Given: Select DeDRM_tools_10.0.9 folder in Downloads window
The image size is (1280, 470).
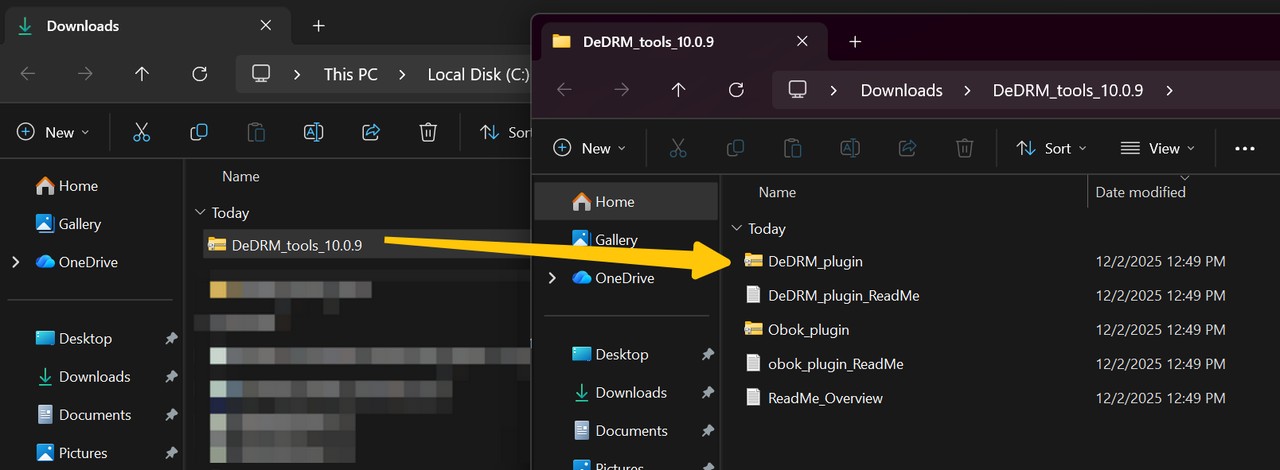Looking at the screenshot, I should 367,245.
